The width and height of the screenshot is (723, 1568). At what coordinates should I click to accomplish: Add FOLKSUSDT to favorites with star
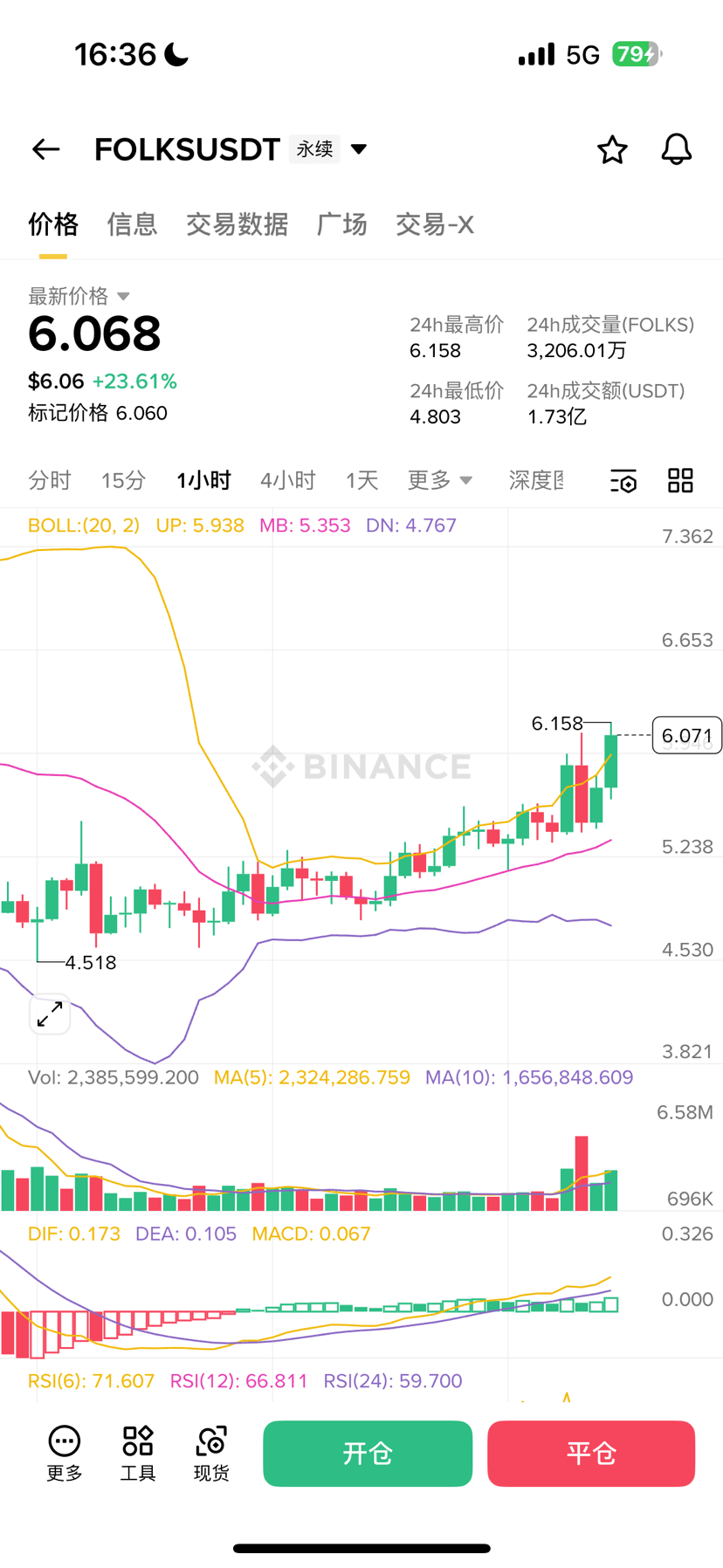612,149
